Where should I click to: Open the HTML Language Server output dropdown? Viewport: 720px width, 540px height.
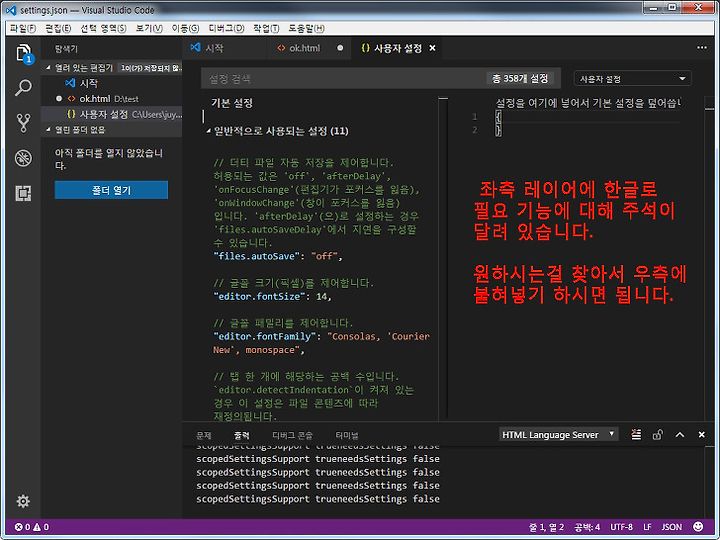coord(558,434)
